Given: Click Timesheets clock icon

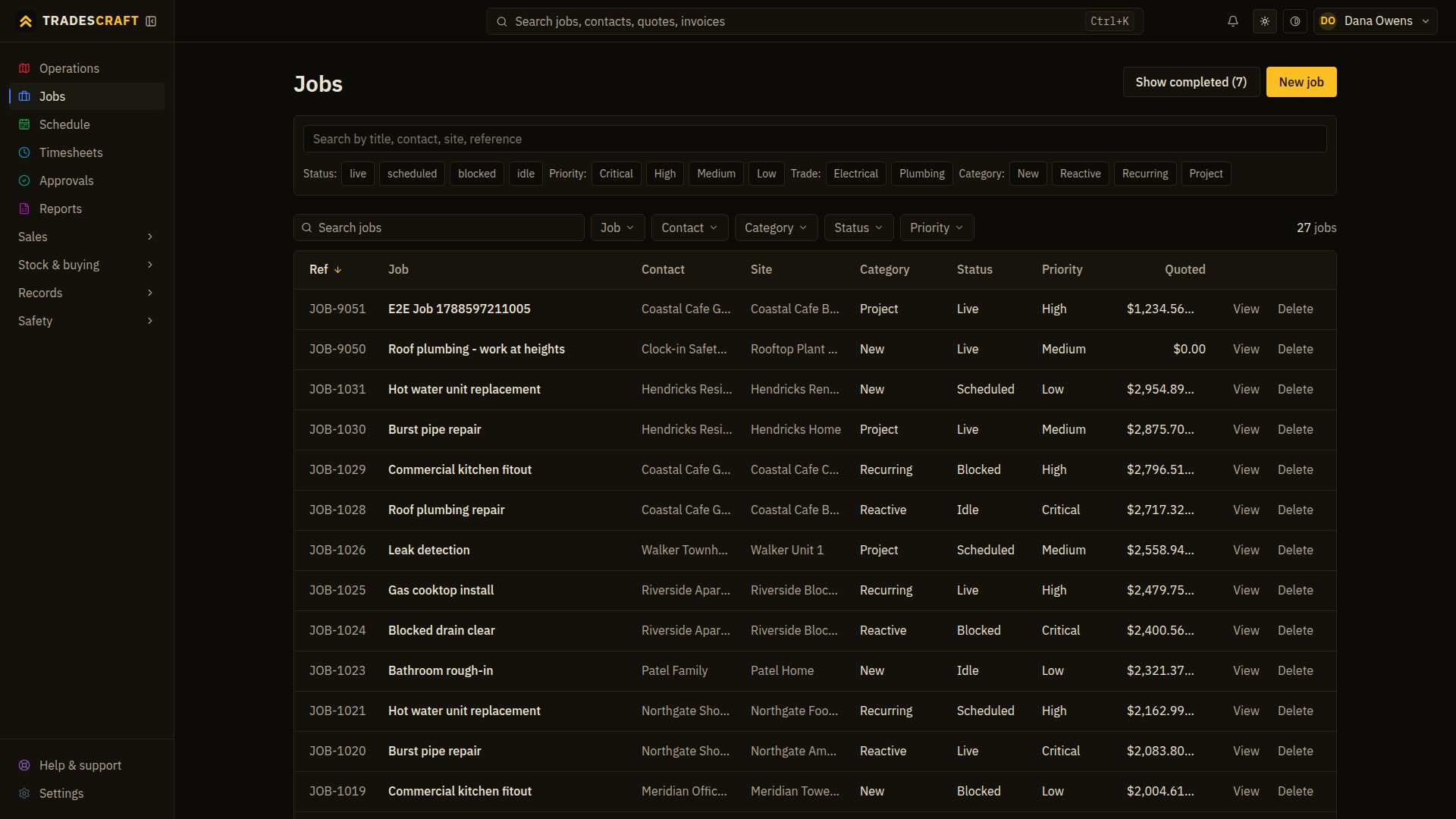Looking at the screenshot, I should click(24, 152).
